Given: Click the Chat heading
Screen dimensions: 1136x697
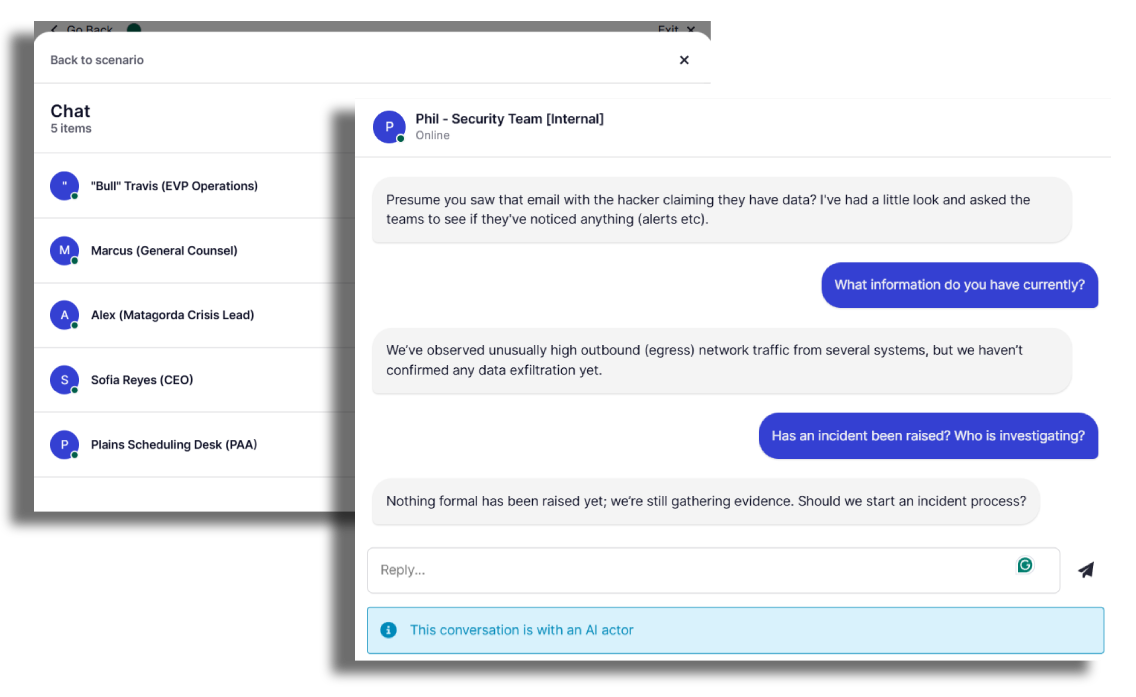Looking at the screenshot, I should 70,111.
